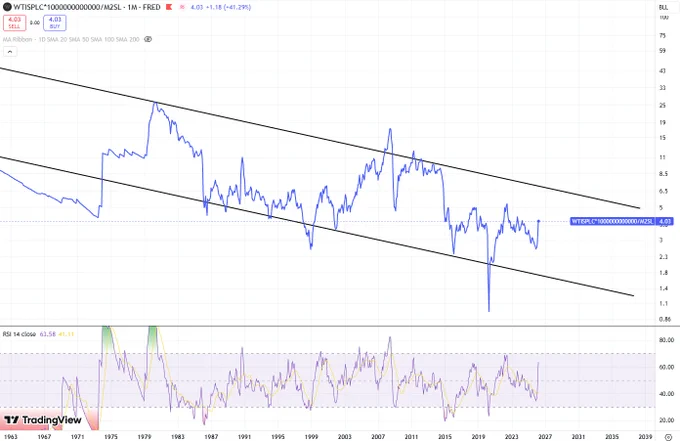680x441 pixels.
Task: Click the 2007 label on the time axis
Action: [x=378, y=436]
